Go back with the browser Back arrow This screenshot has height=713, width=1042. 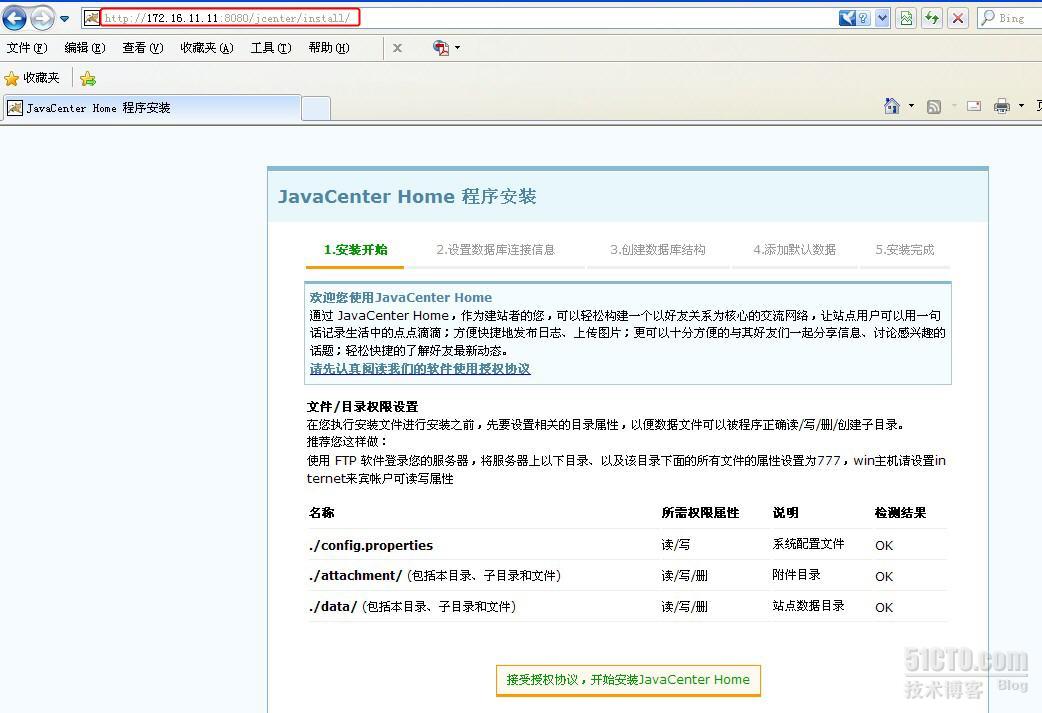pyautogui.click(x=15, y=18)
